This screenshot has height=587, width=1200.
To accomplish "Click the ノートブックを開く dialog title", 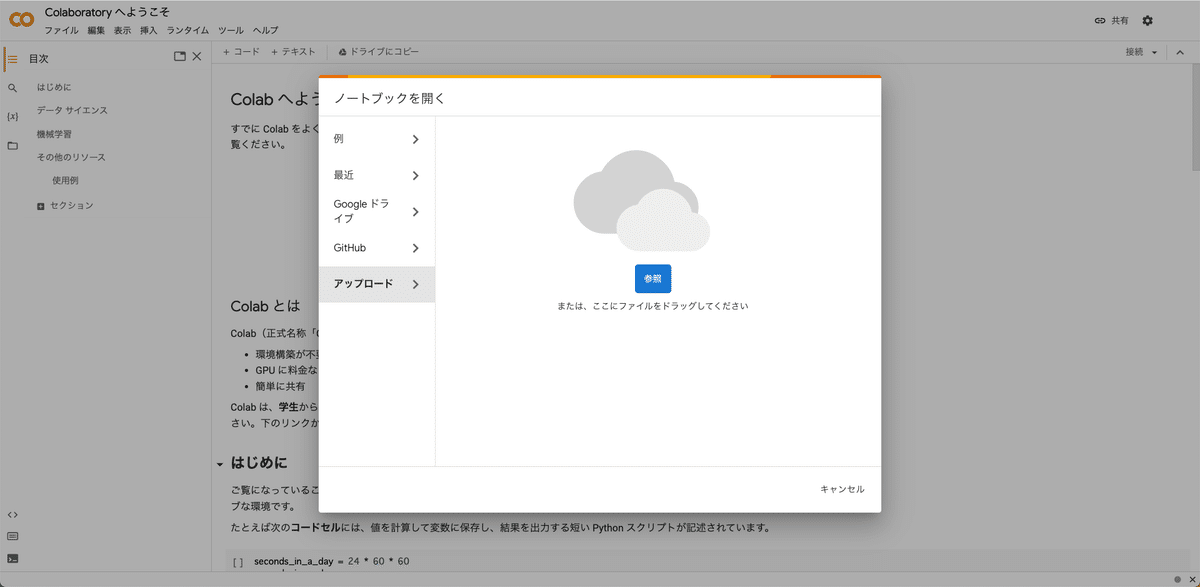I will (x=389, y=98).
